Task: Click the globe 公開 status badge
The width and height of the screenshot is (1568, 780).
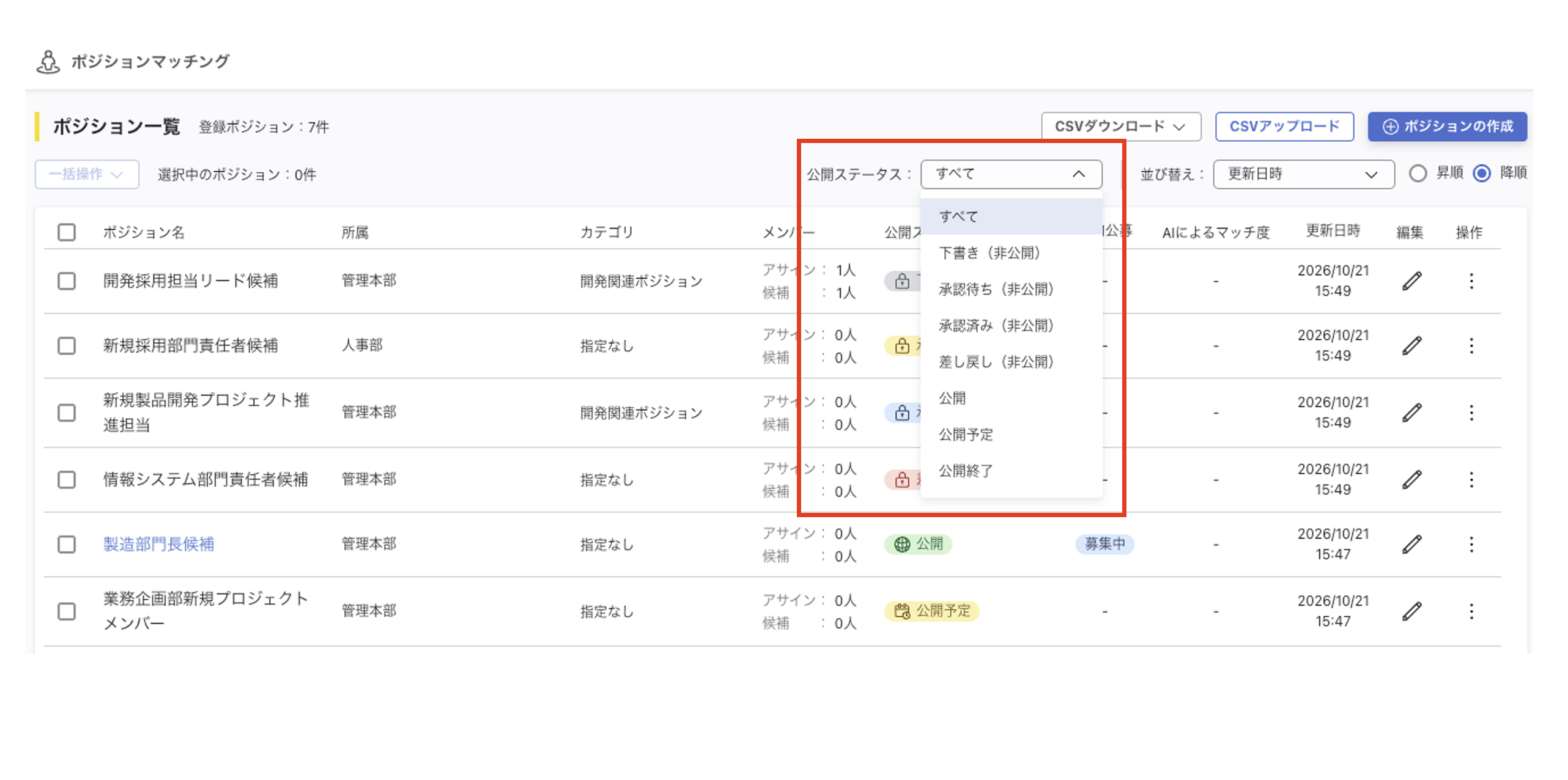Action: [918, 544]
